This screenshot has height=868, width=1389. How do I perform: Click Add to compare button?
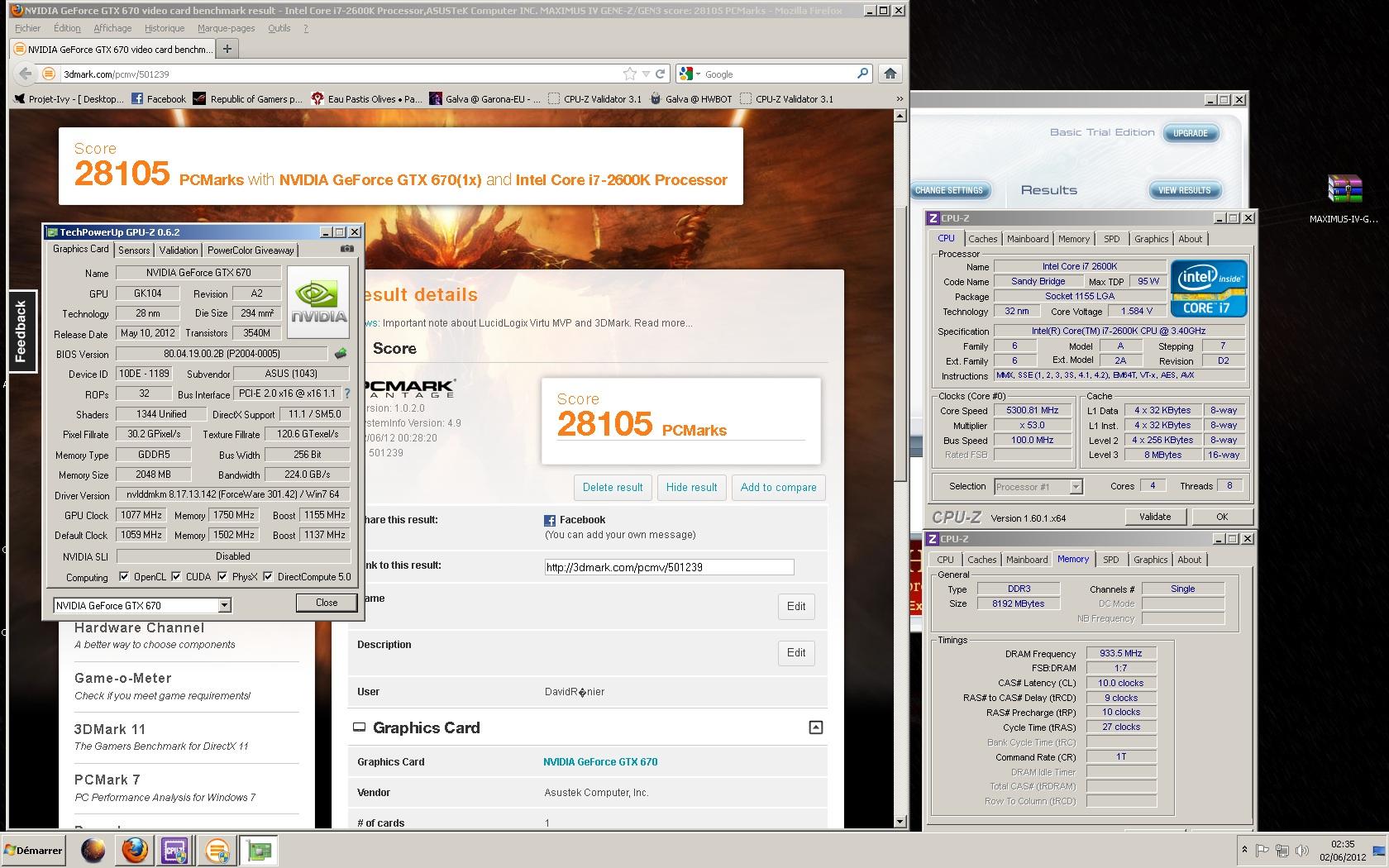778,487
